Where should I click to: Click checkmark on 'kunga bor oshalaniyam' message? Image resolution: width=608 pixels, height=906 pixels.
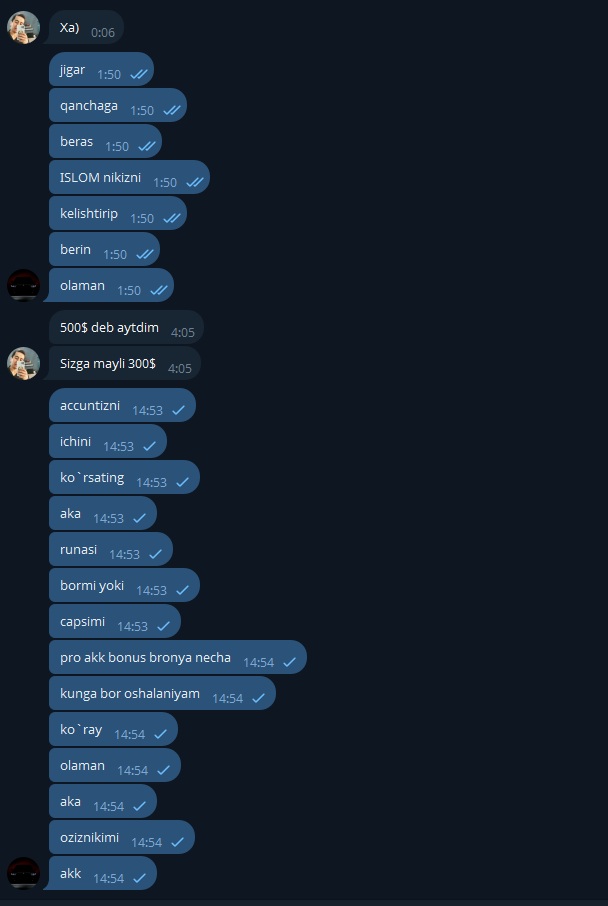click(x=258, y=699)
